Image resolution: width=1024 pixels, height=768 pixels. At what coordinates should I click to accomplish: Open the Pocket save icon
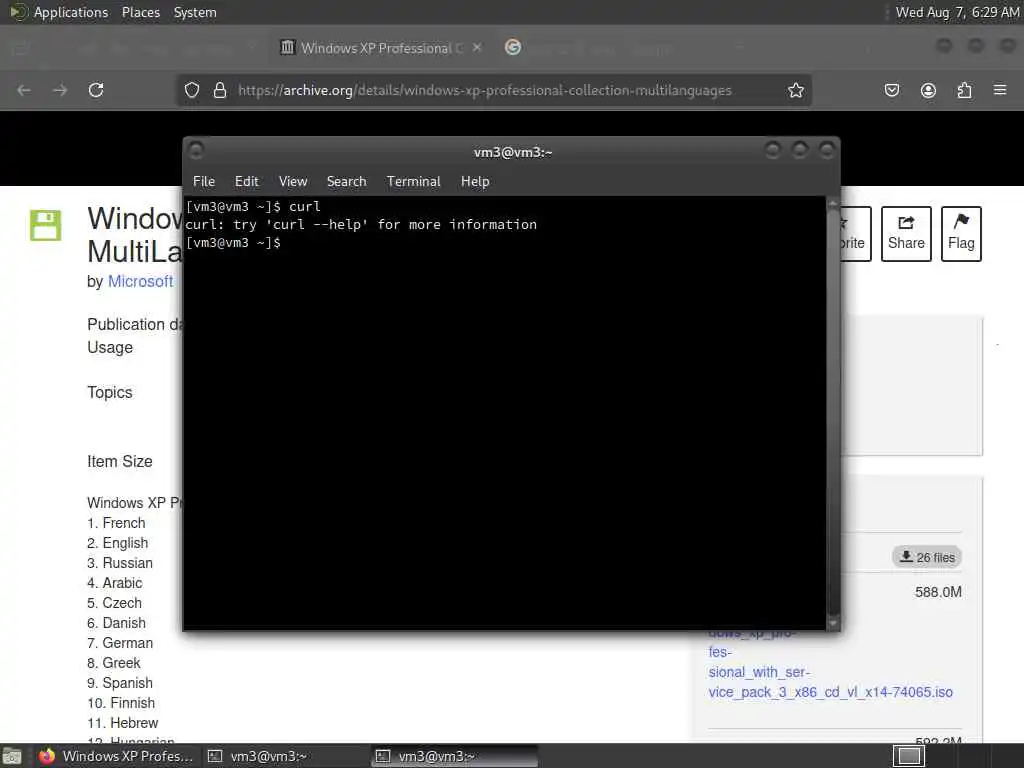pos(892,90)
